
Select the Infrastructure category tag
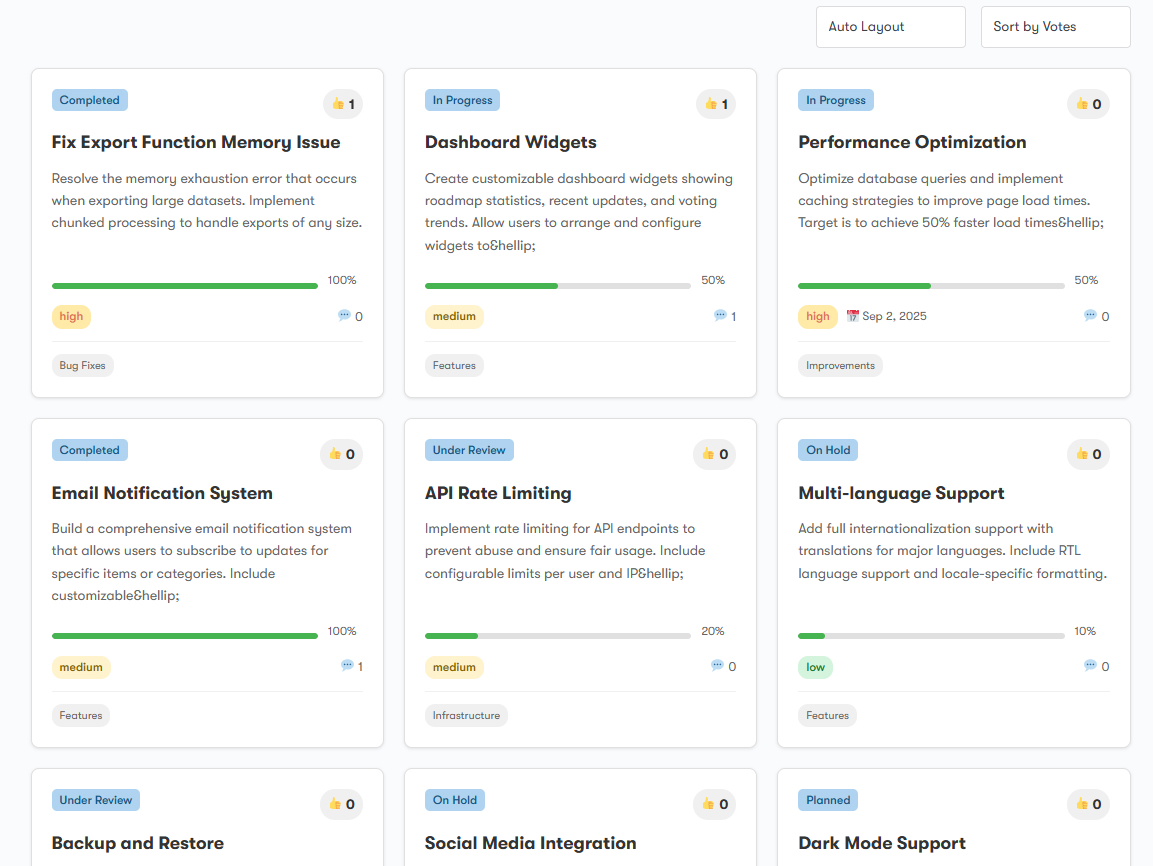click(x=466, y=716)
